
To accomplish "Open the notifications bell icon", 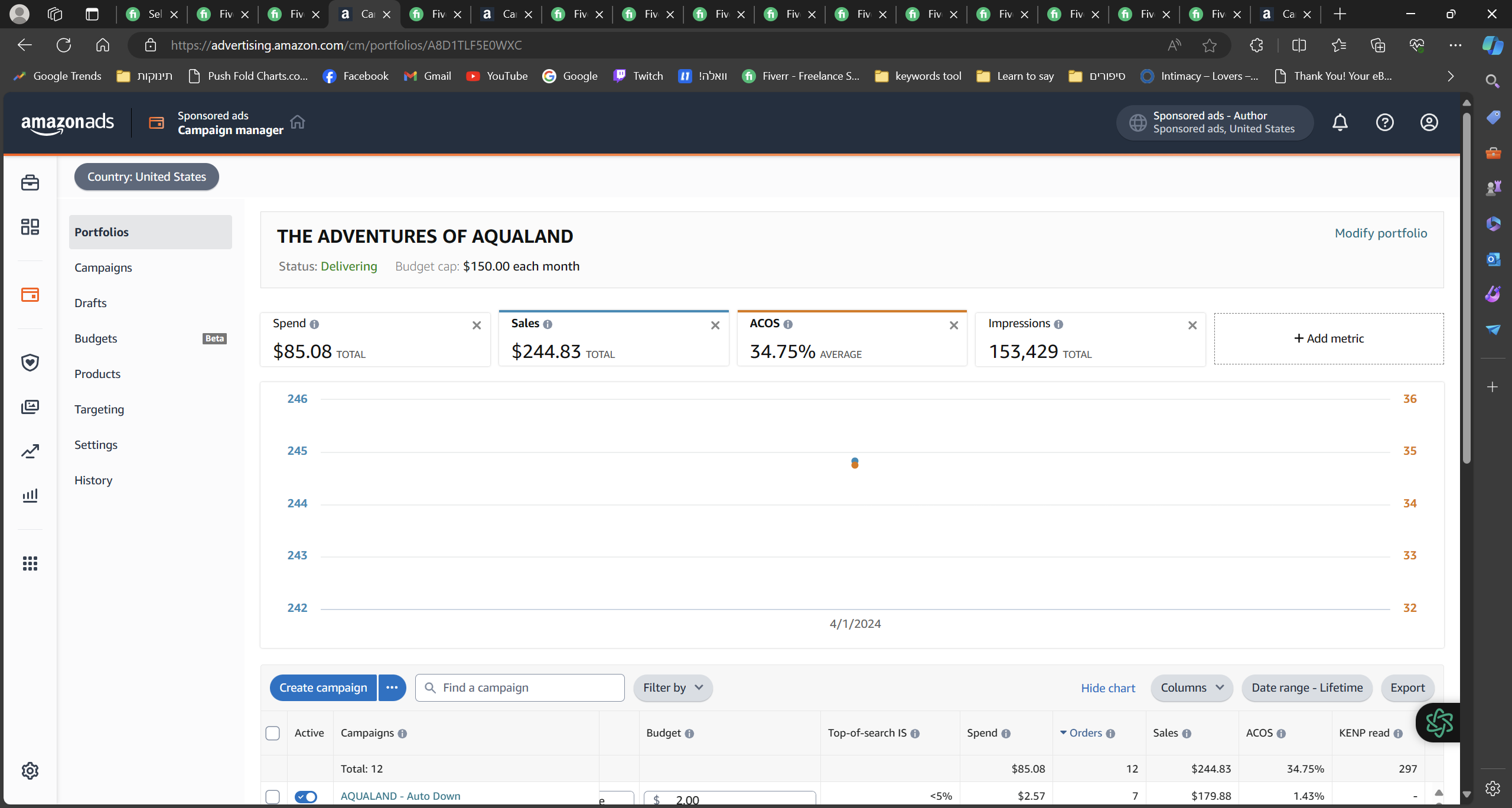I will (x=1340, y=122).
